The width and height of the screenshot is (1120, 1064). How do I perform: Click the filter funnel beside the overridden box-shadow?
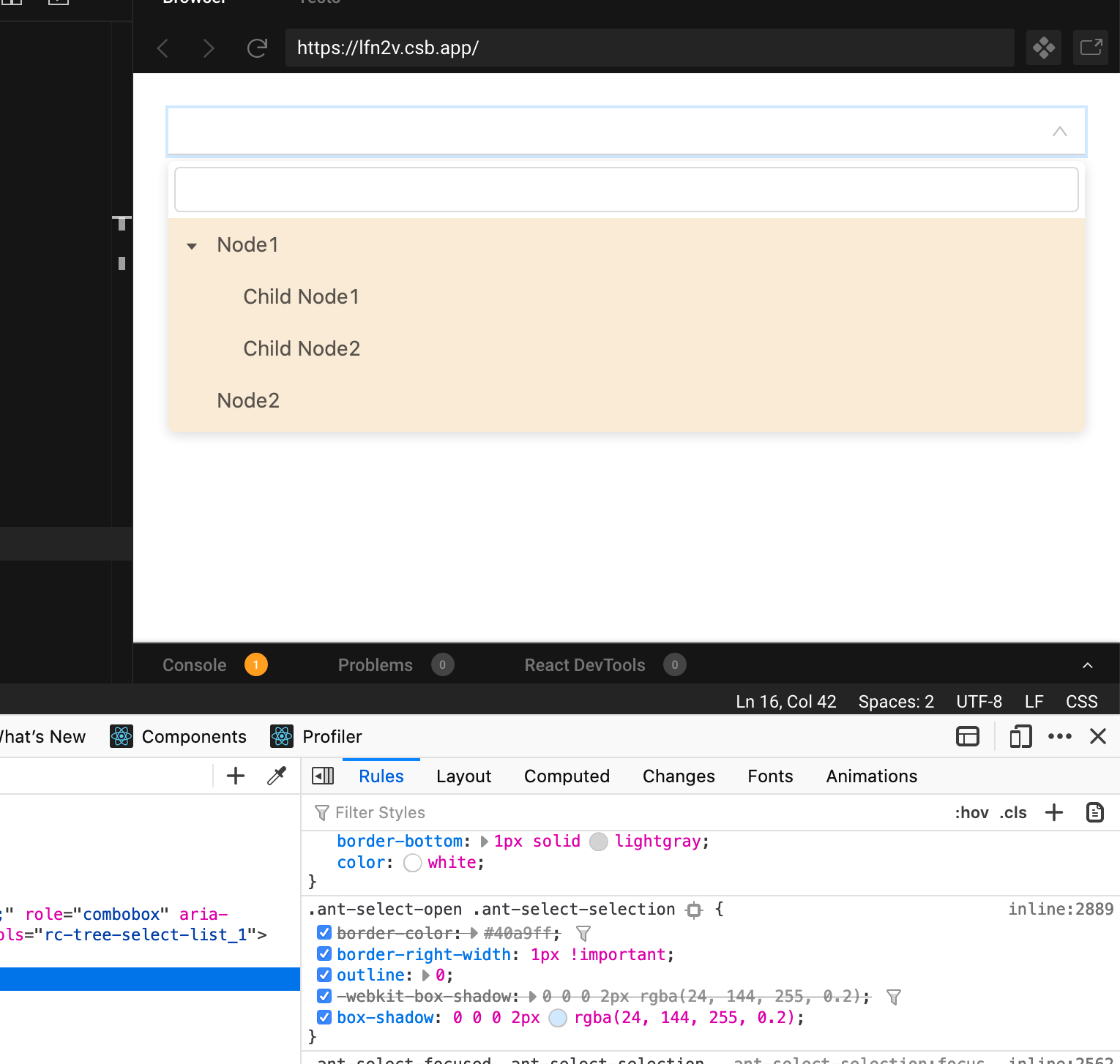coord(894,997)
